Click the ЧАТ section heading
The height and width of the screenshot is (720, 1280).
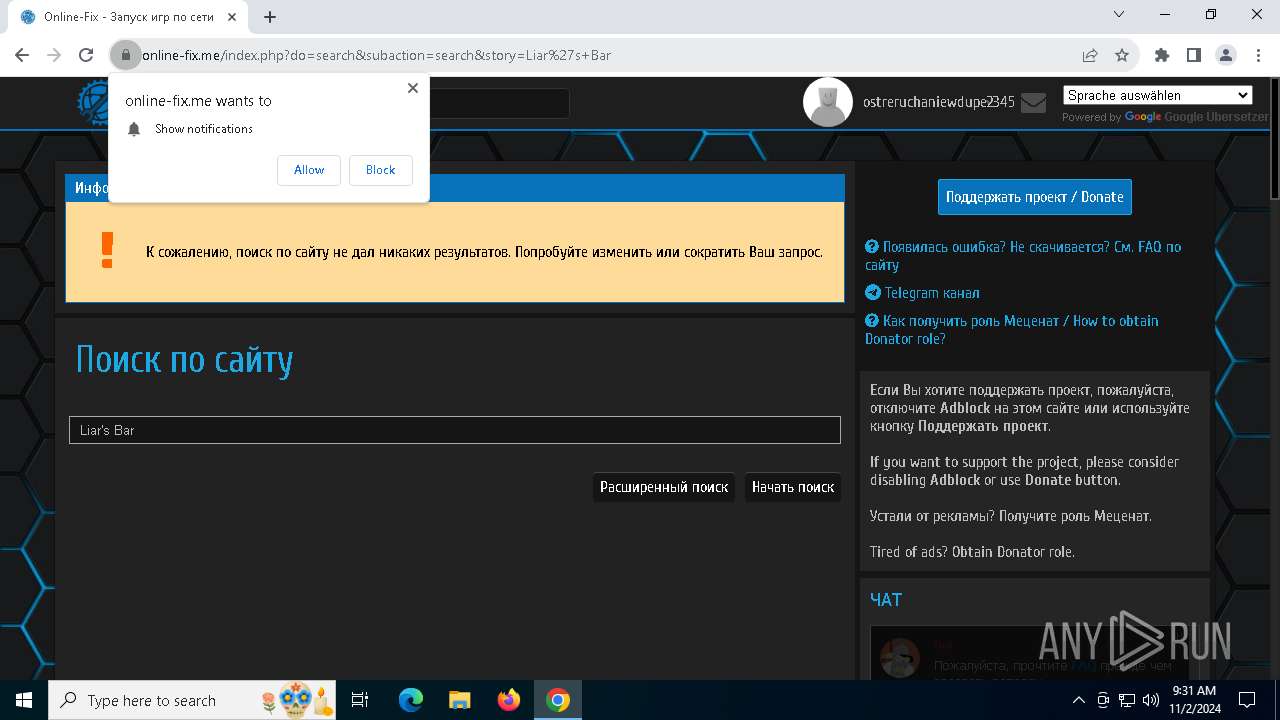tap(886, 600)
